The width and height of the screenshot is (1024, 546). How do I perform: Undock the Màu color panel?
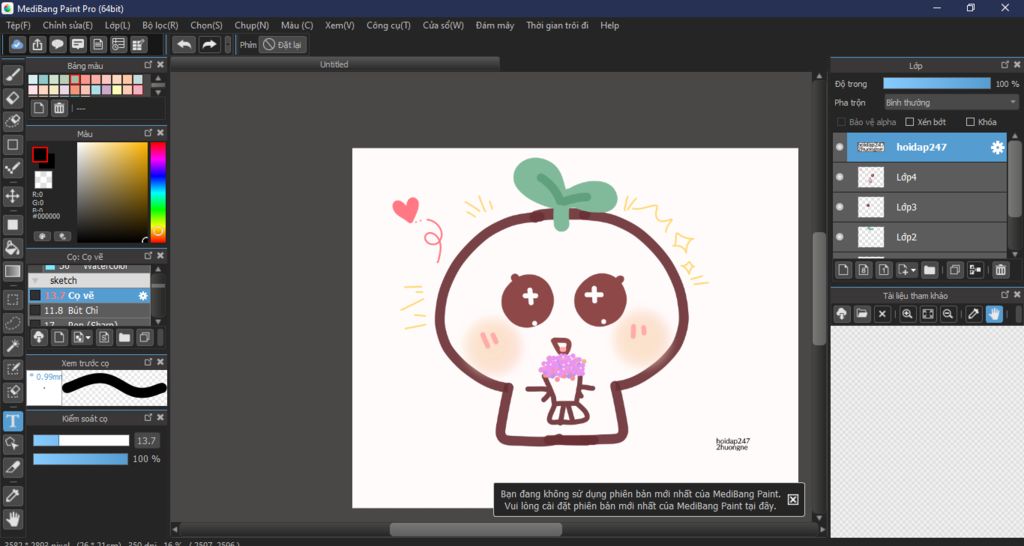point(148,133)
